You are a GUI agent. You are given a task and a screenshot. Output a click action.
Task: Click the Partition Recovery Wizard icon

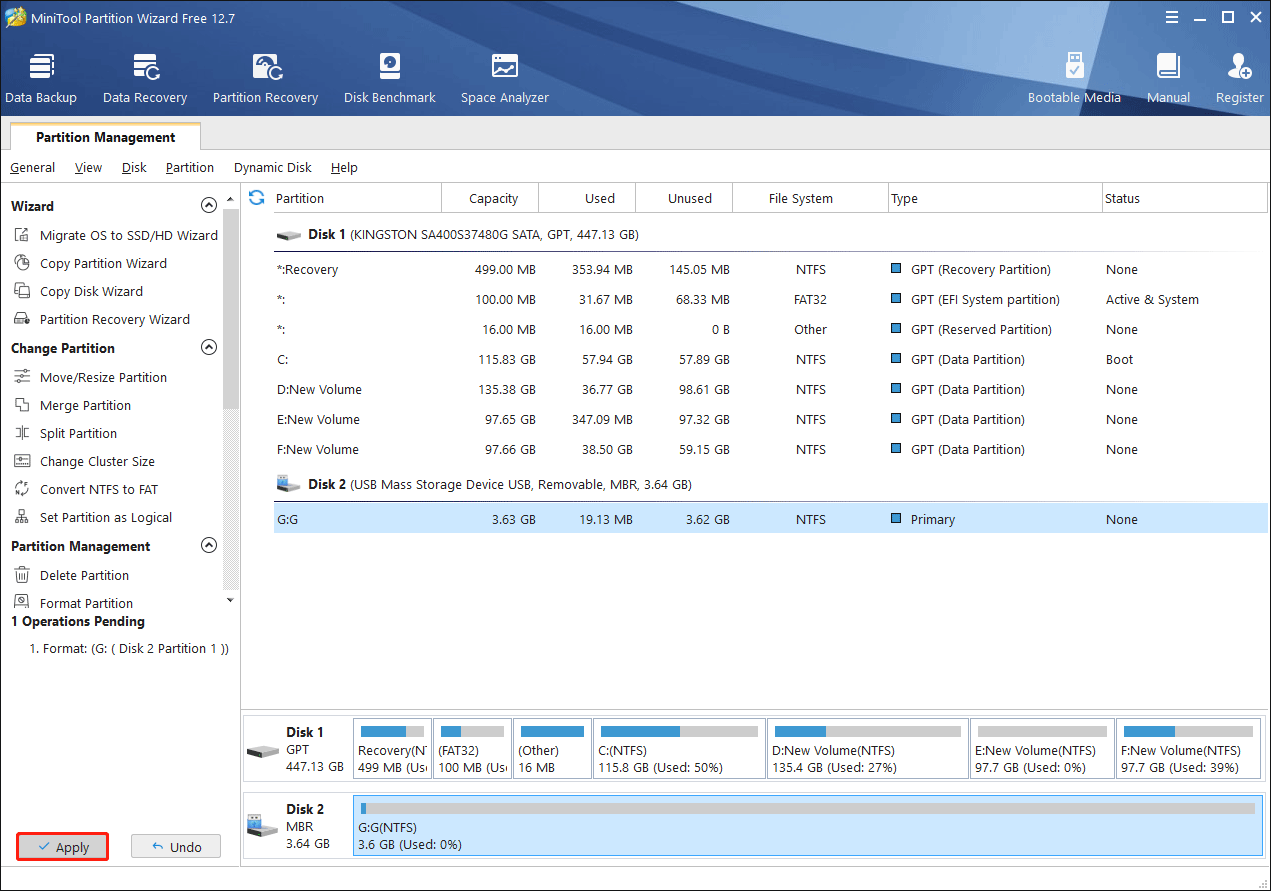pos(21,319)
